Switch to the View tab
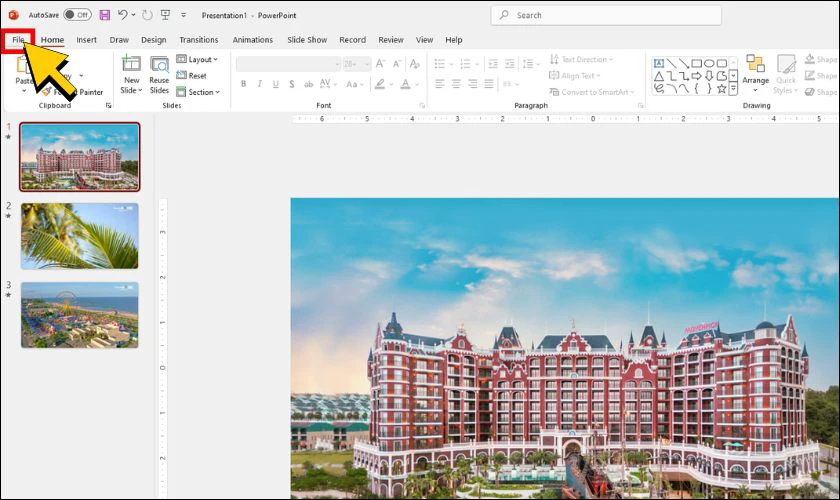Viewport: 840px width, 500px height. [x=424, y=40]
